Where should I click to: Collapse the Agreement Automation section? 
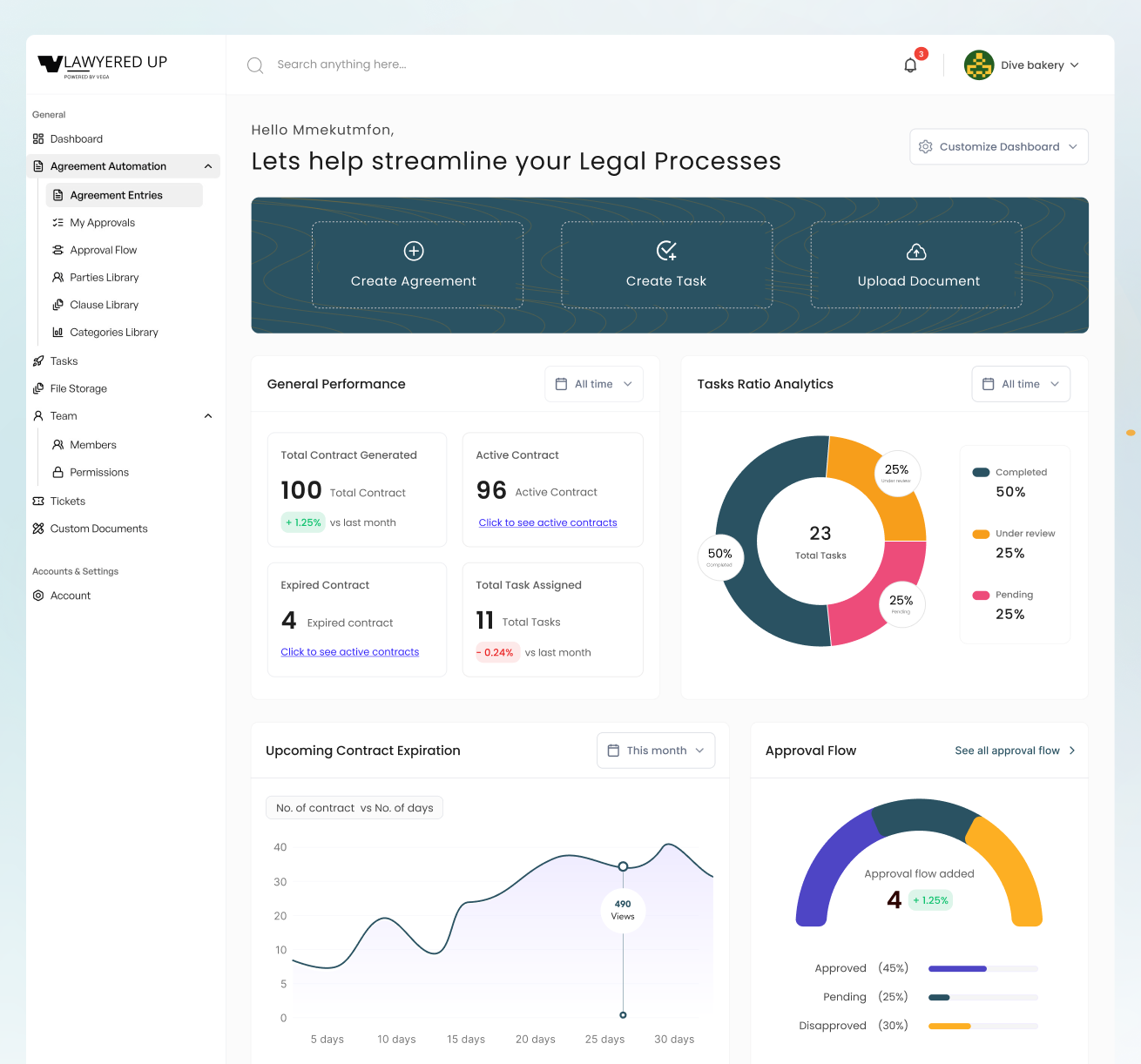208,165
